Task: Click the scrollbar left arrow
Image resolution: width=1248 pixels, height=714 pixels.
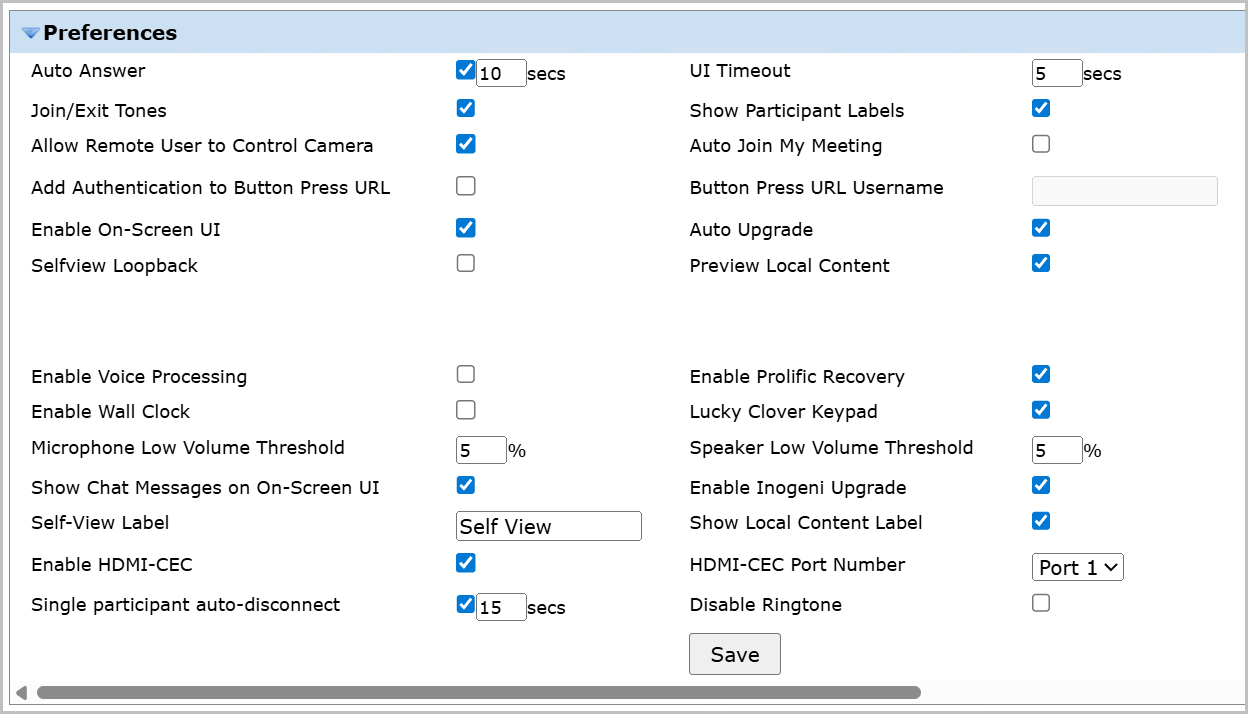Action: [x=21, y=692]
